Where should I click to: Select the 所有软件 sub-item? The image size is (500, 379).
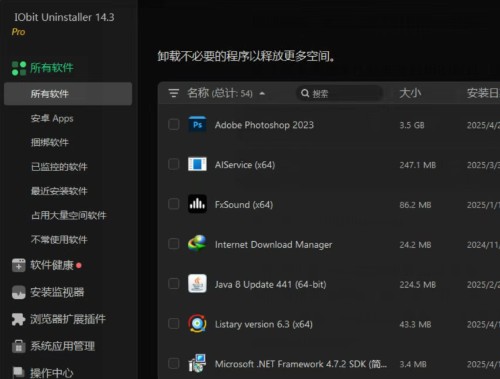click(68, 94)
